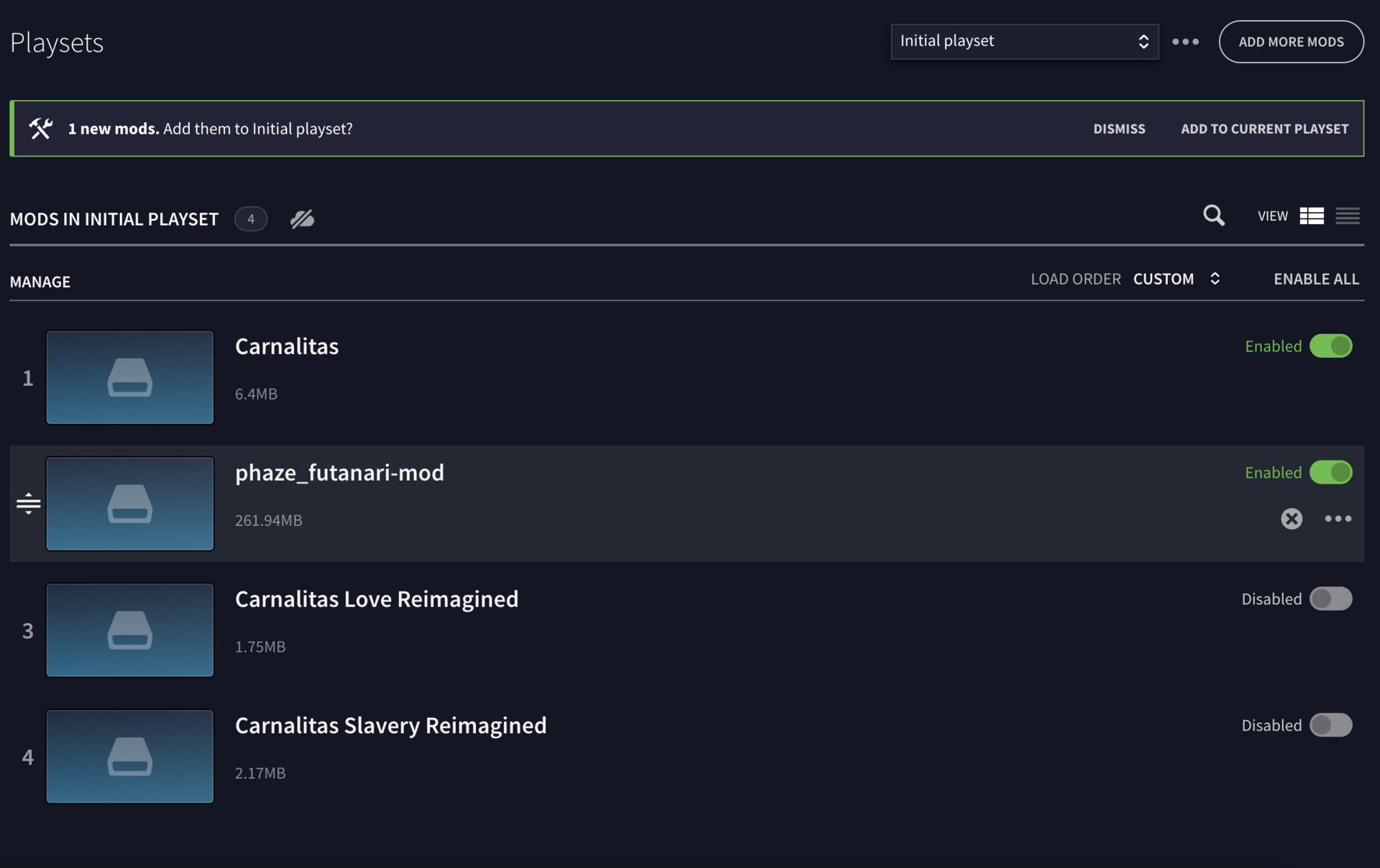Click the VIEW label
Screen dimensions: 1380x868
(1272, 216)
